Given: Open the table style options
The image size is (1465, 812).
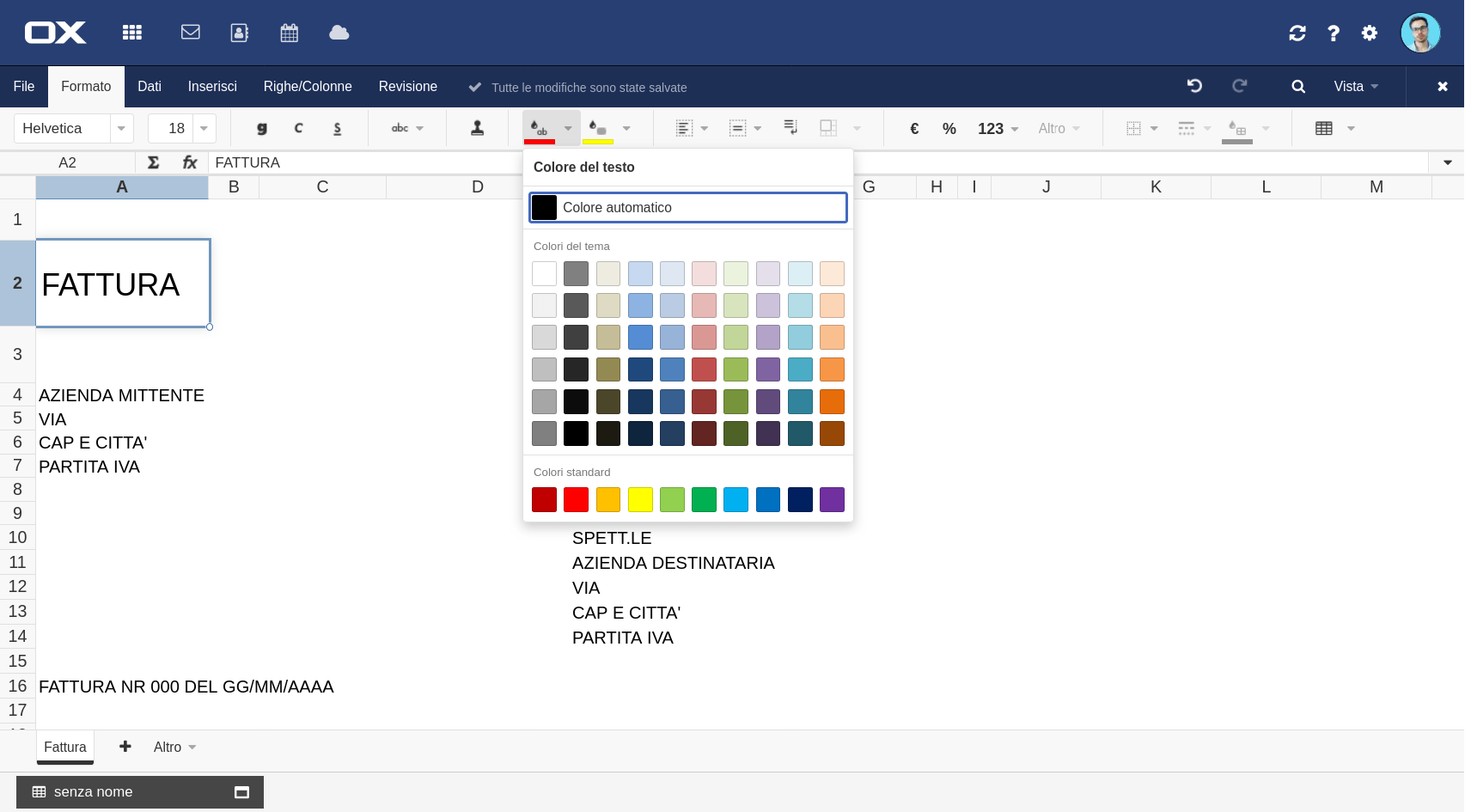Looking at the screenshot, I should click(x=1334, y=128).
